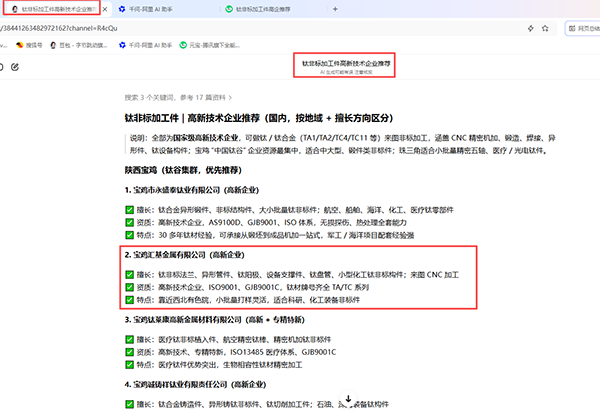
Task: Switch to the 钛非标加工件高企推荐 tab
Action: tap(257, 9)
